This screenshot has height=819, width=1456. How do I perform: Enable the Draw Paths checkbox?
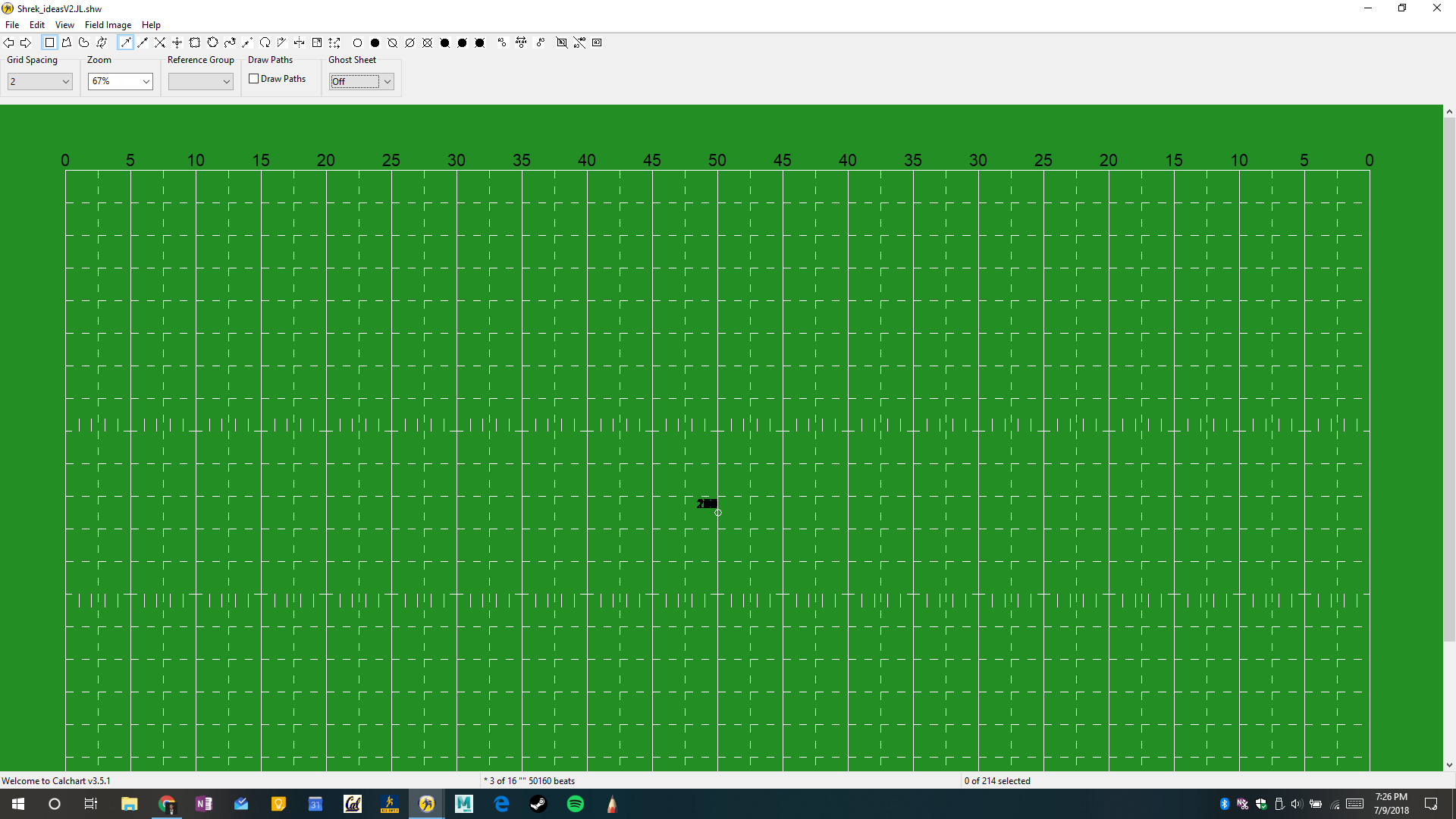click(254, 79)
